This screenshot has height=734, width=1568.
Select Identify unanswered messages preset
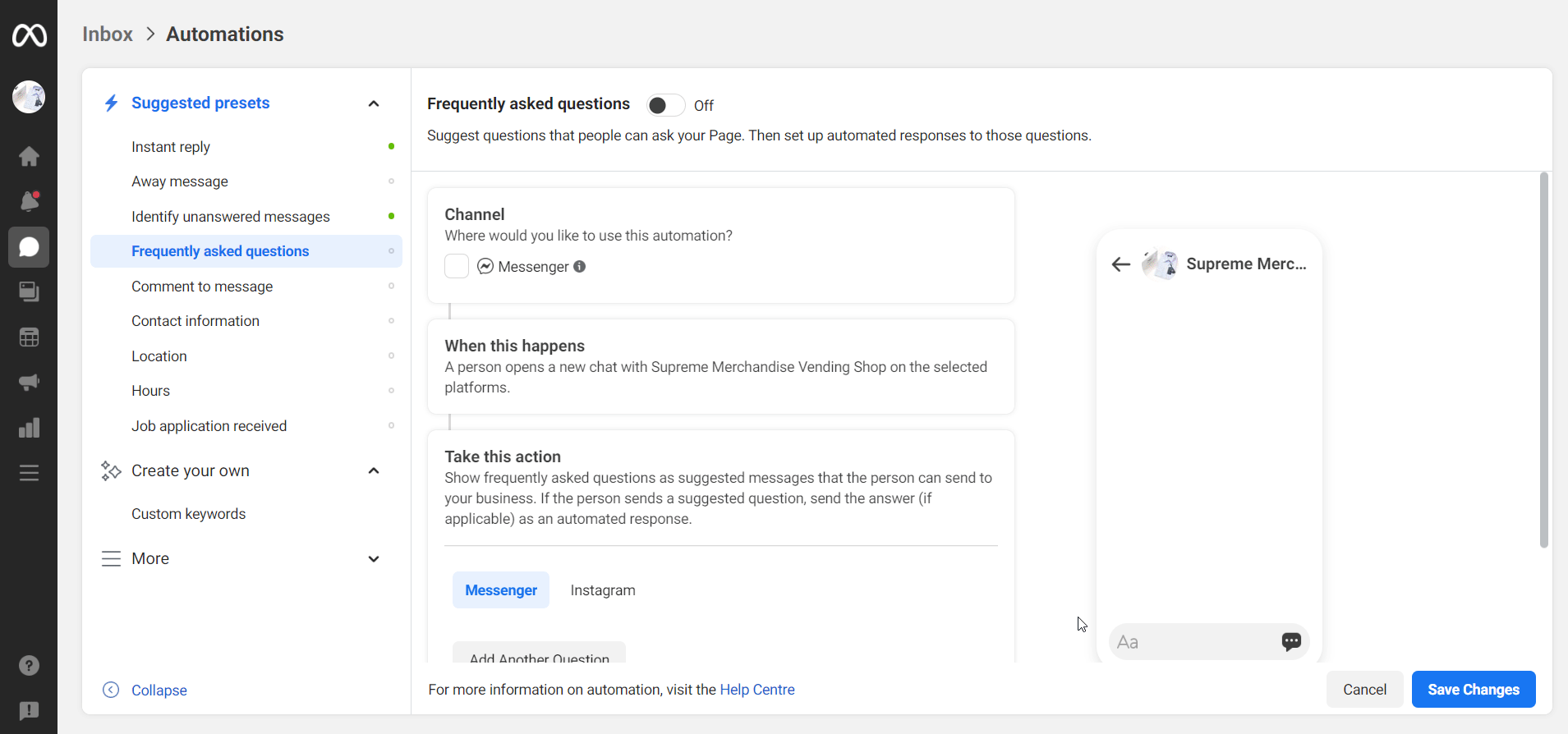tap(246, 217)
